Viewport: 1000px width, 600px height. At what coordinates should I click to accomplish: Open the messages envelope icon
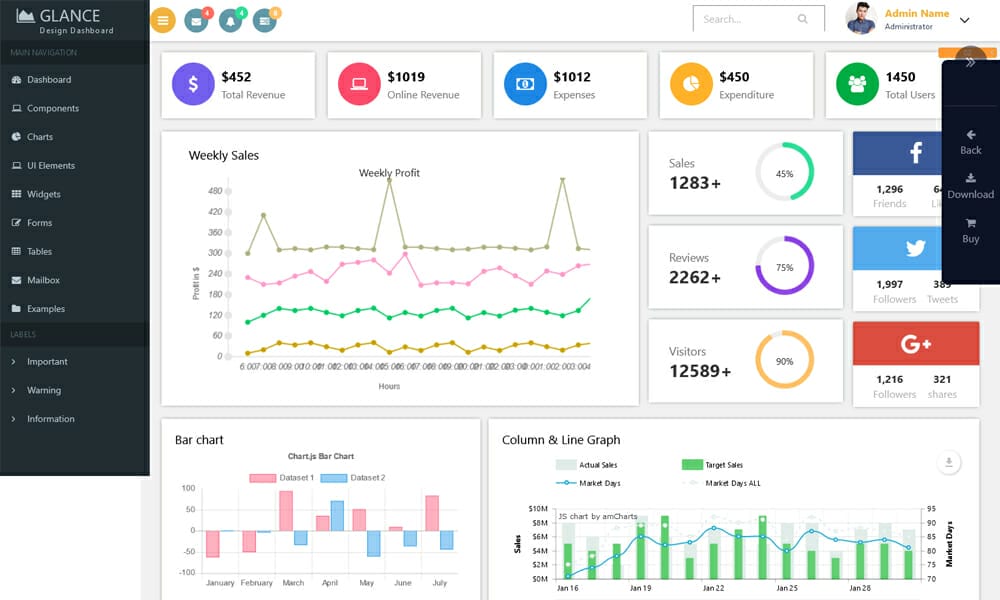click(x=197, y=19)
